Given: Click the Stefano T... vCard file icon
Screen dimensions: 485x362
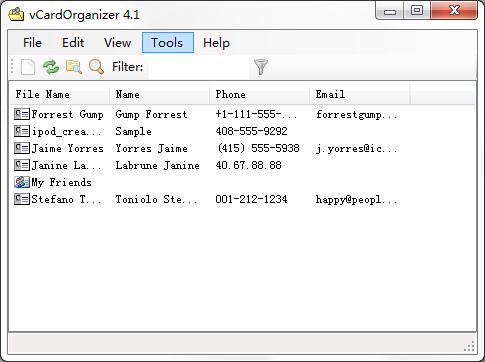Looking at the screenshot, I should (22, 199).
